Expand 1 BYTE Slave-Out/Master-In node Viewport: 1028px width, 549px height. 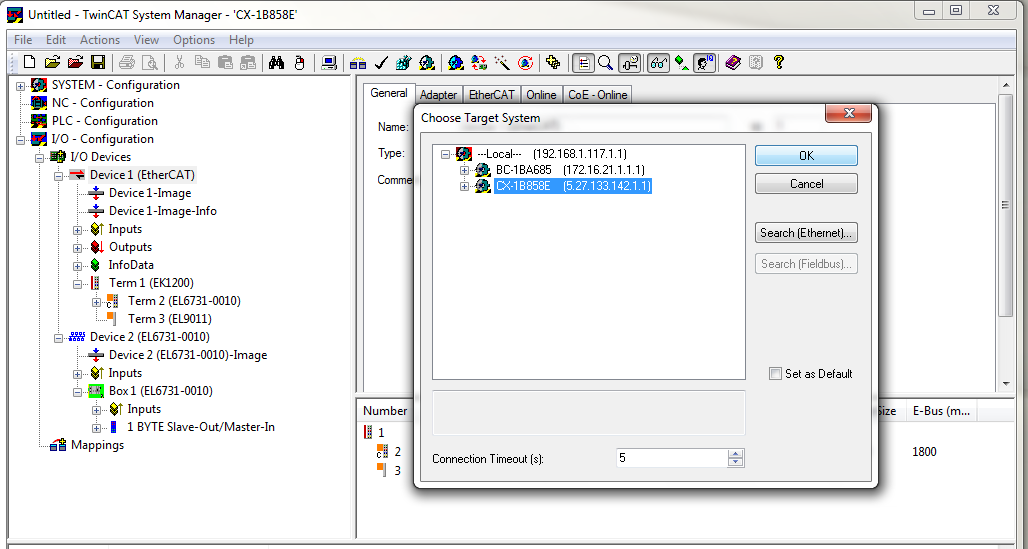click(96, 427)
